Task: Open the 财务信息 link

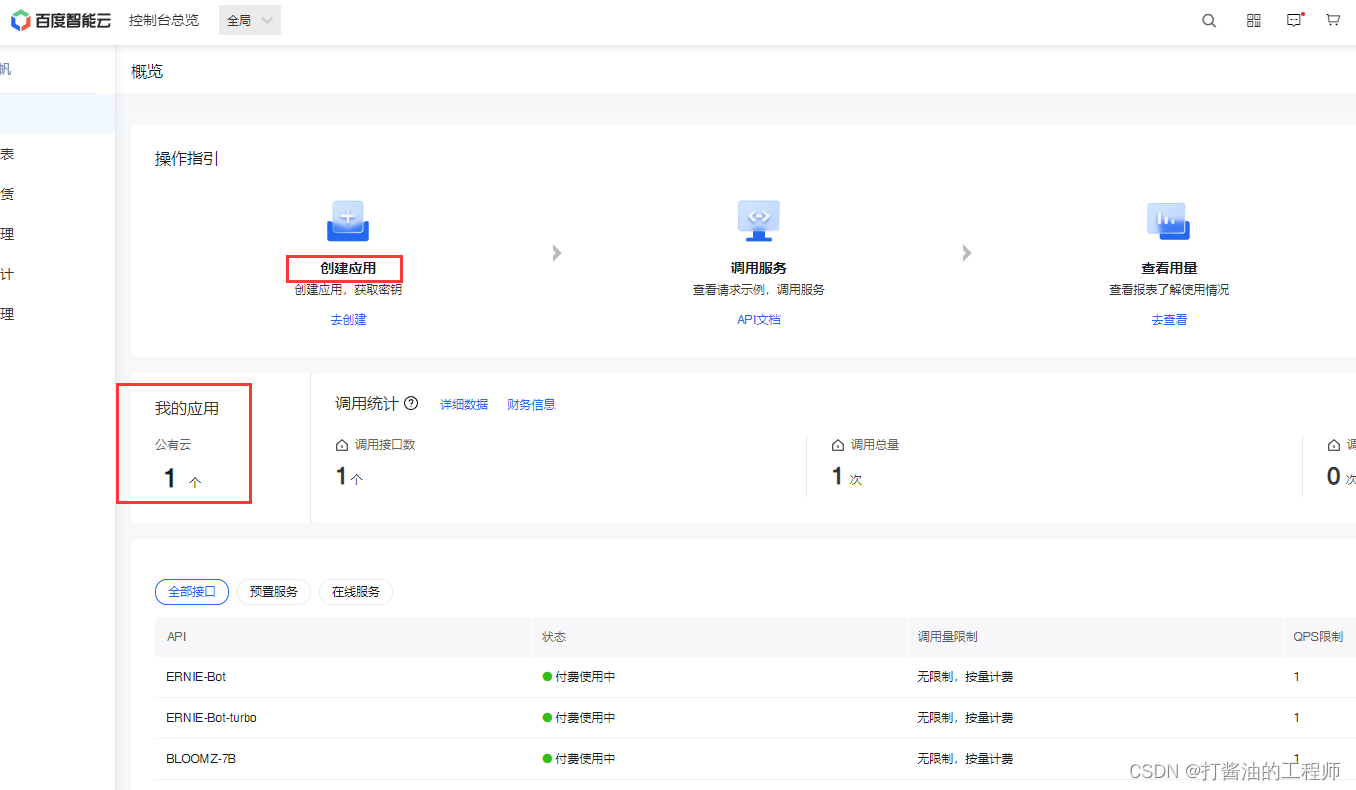Action: point(531,405)
